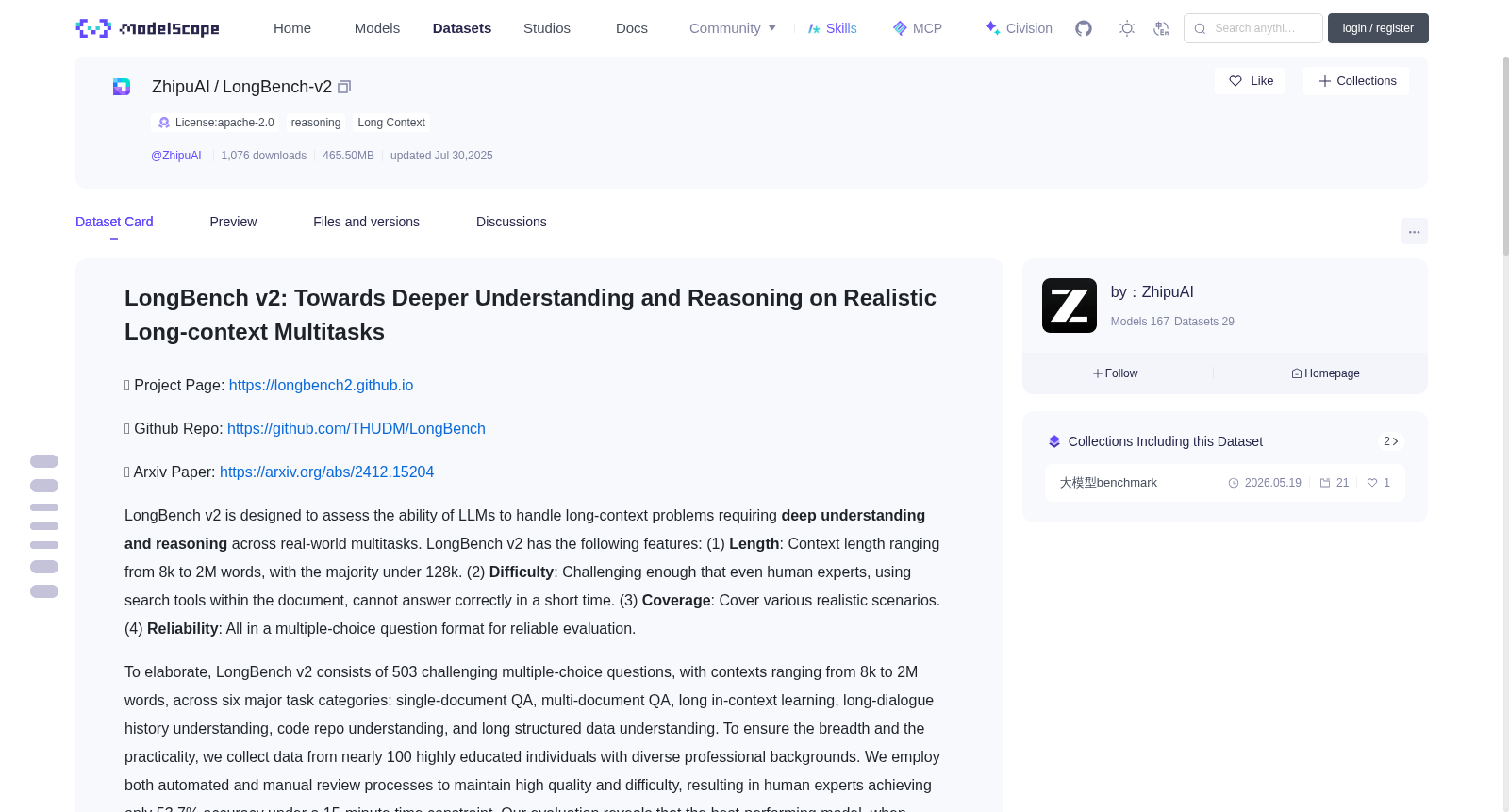Screen dimensions: 1509x812
Task: Open the 大模型benchmark collection
Action: (x=1224, y=483)
